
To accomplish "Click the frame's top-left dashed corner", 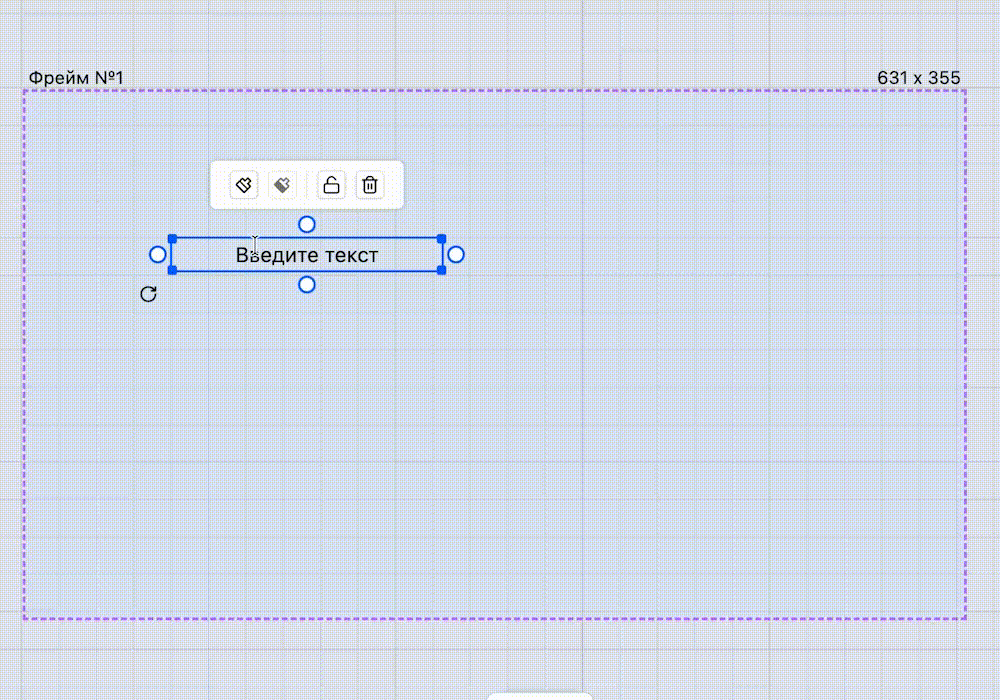I will point(24,91).
